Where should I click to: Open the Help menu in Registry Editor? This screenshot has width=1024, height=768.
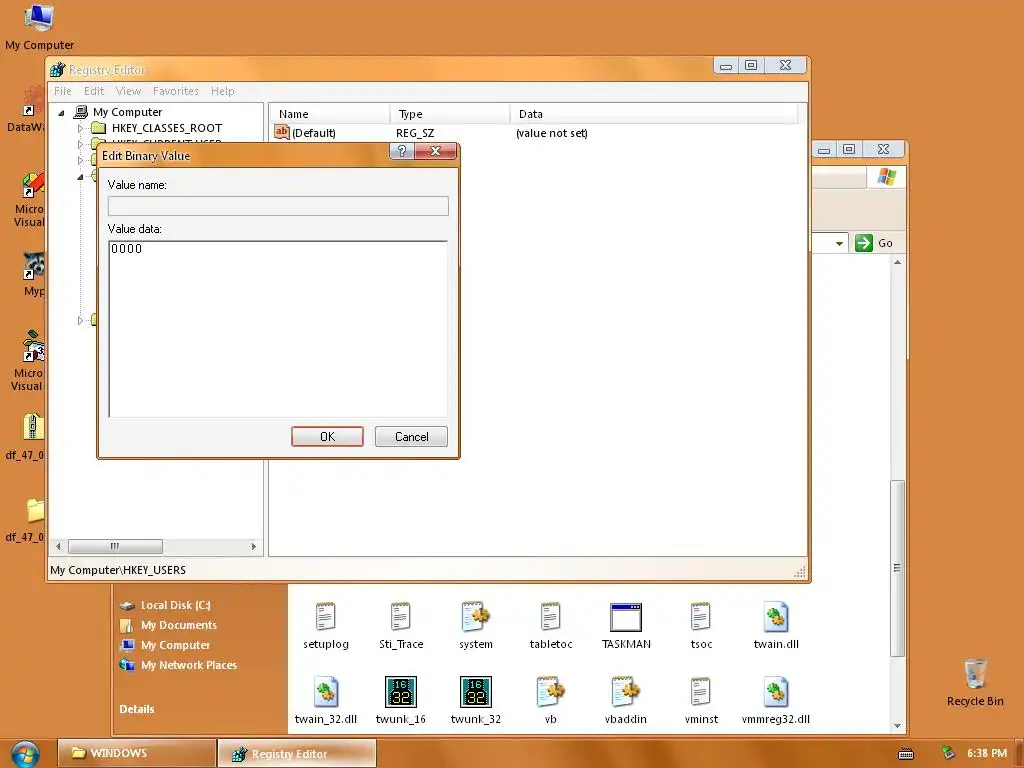point(223,91)
